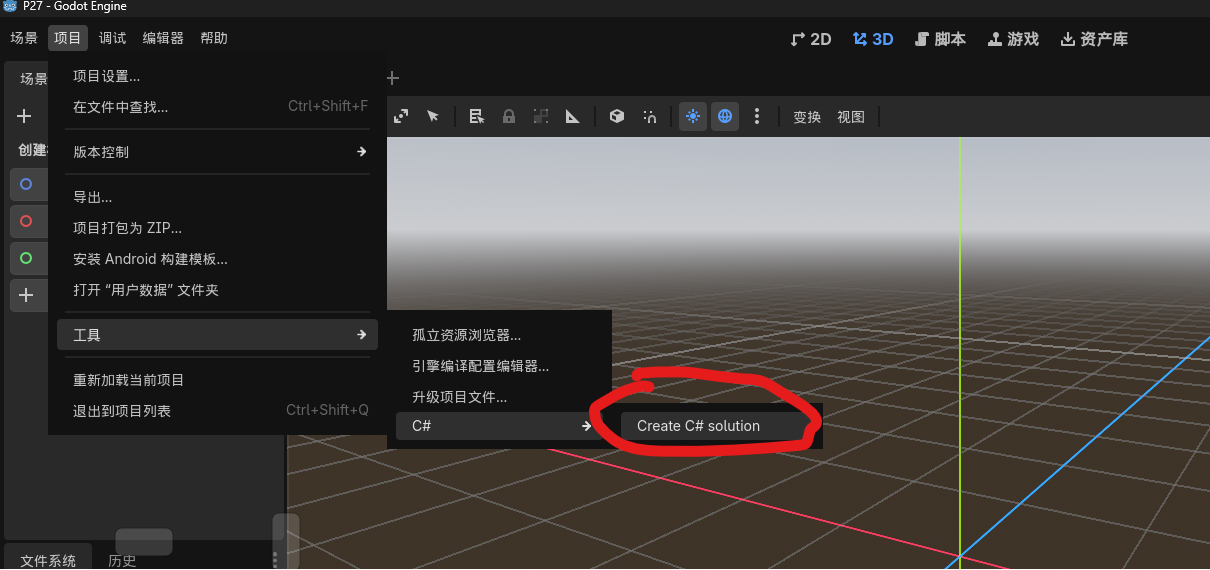Open 孤立资源浏览器... from tools submenu
The image size is (1210, 570).
(x=499, y=335)
